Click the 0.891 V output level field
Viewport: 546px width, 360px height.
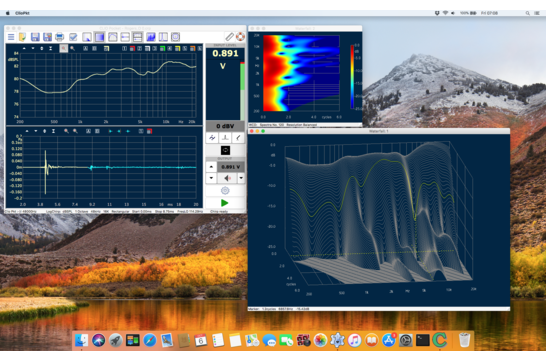click(x=231, y=167)
